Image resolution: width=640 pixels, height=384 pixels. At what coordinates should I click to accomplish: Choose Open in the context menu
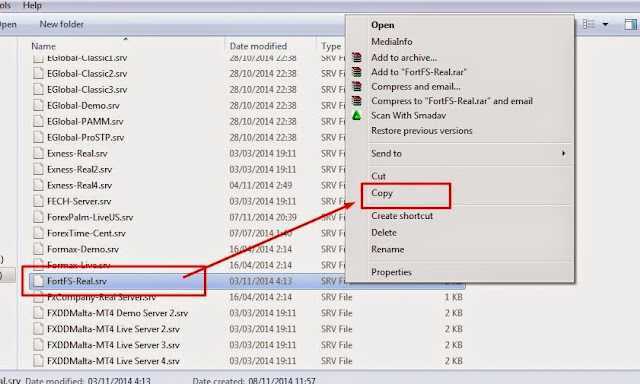point(382,25)
